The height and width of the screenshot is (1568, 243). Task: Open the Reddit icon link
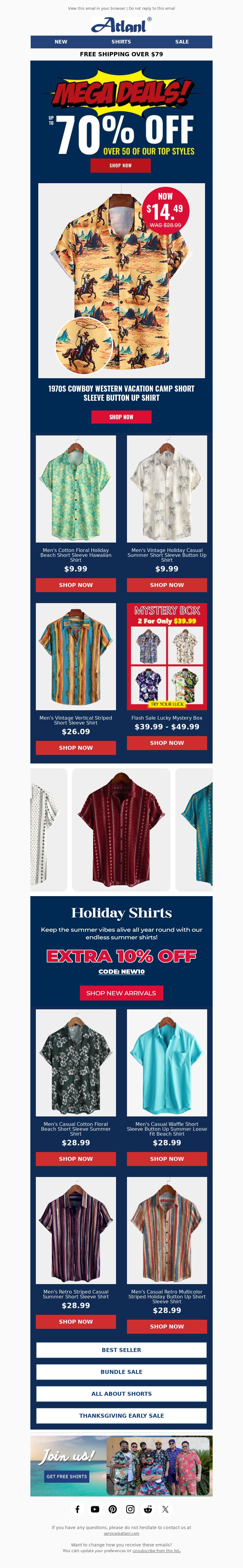pyautogui.click(x=148, y=1509)
